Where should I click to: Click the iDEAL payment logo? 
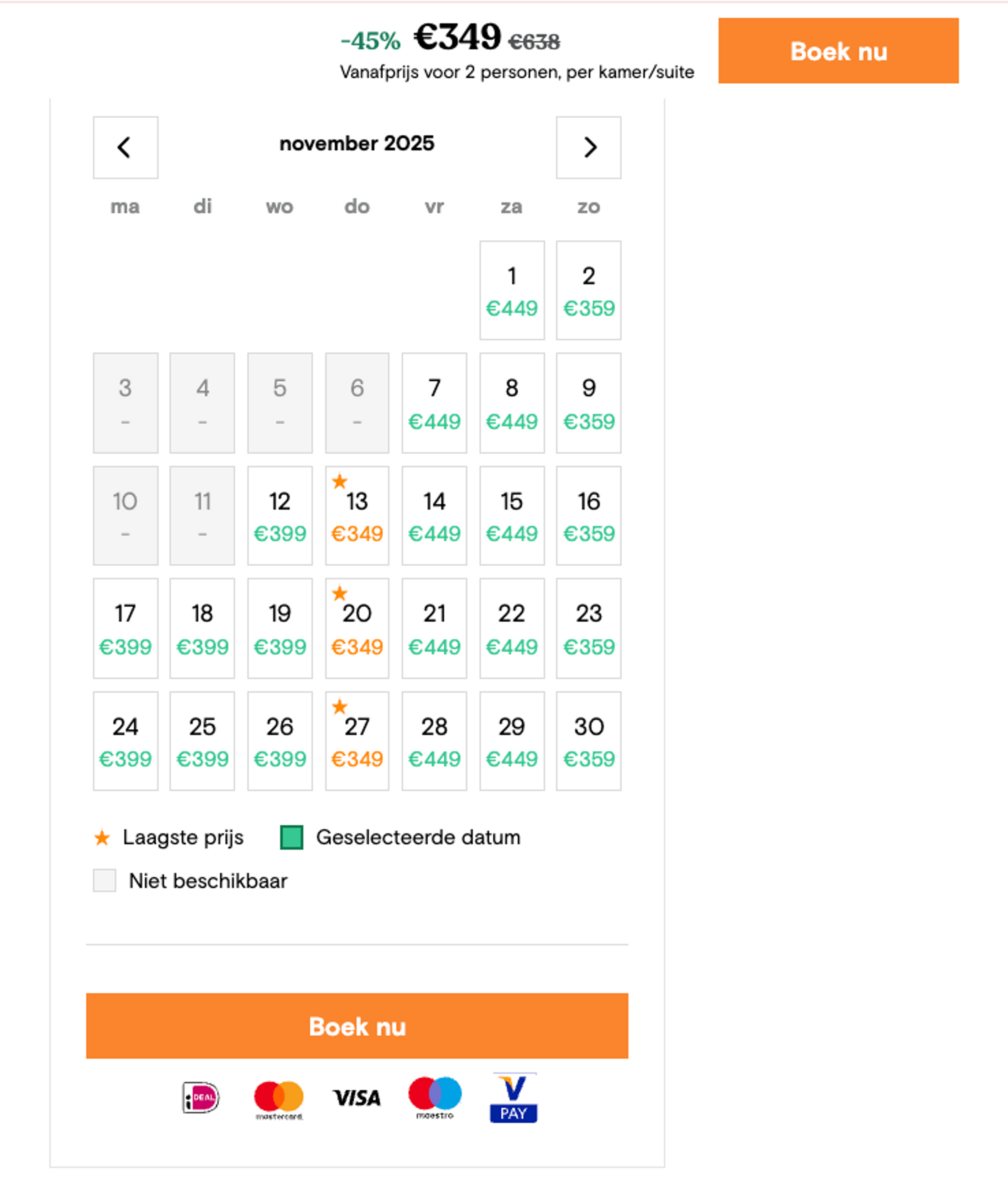click(201, 1097)
